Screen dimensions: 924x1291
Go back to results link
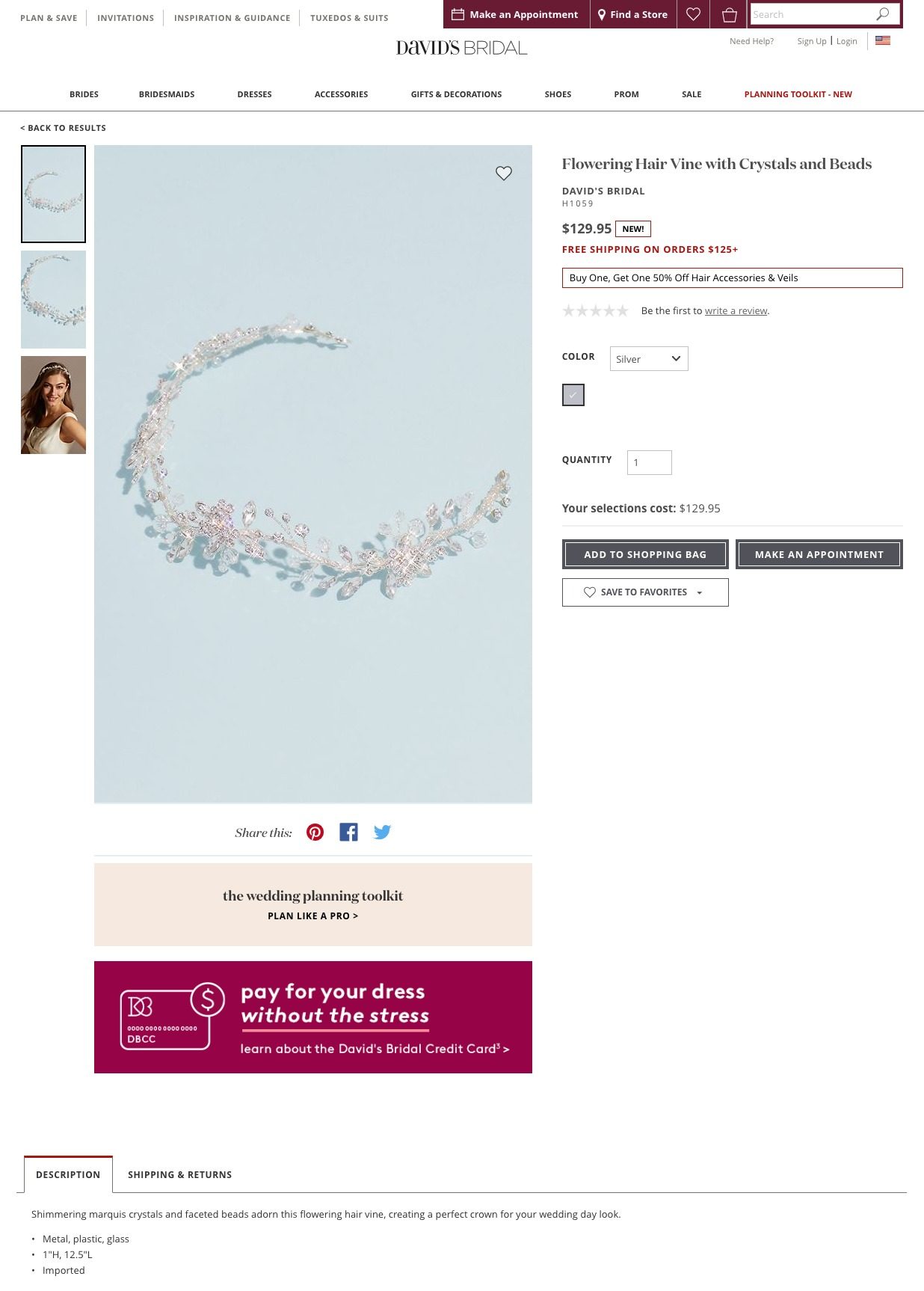point(63,128)
